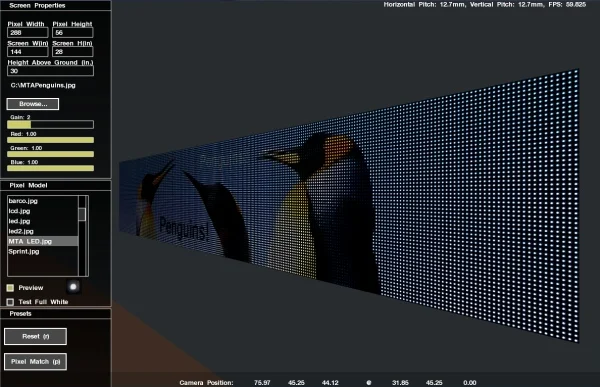Enable Test Full White checkbox
The image size is (600, 387).
coord(10,302)
